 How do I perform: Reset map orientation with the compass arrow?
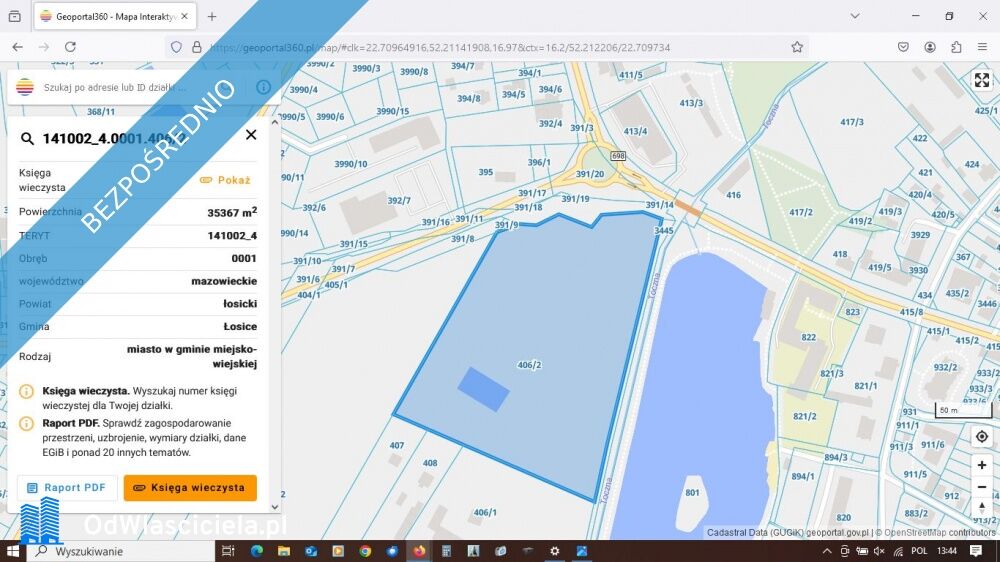coord(981,509)
